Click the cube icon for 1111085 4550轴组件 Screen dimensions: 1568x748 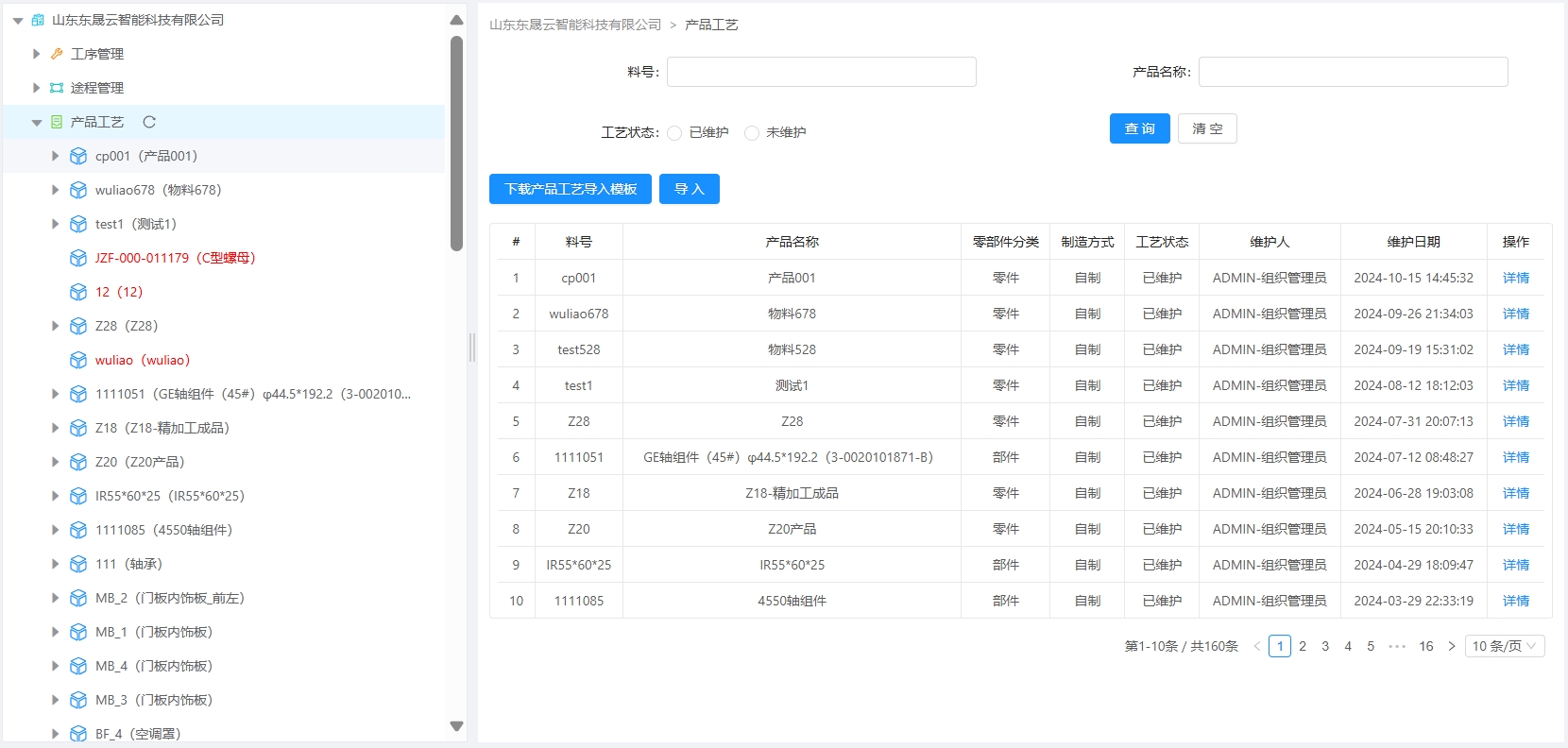coord(78,530)
